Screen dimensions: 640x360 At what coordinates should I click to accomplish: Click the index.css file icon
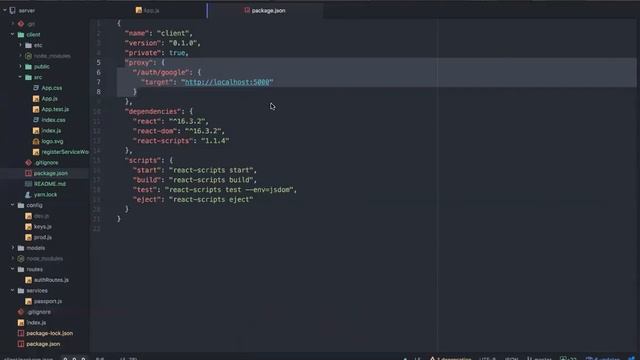pyautogui.click(x=36, y=120)
